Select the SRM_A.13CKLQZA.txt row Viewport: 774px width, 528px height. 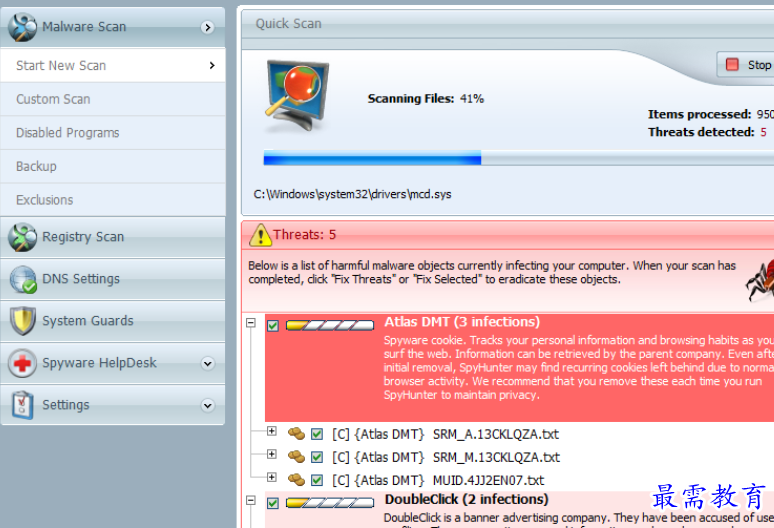[445, 434]
